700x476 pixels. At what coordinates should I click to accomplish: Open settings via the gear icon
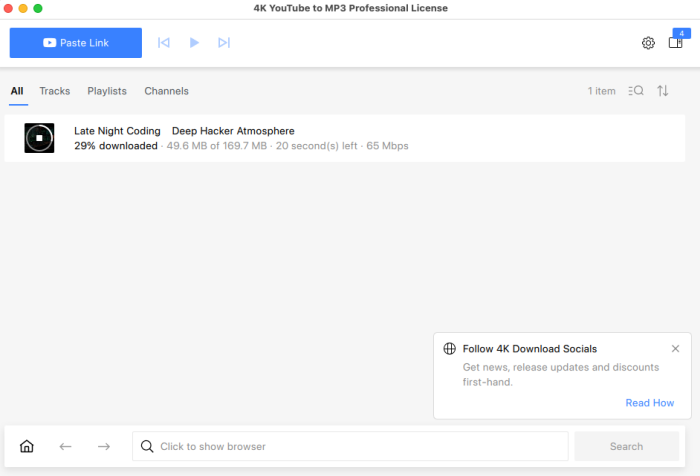648,43
